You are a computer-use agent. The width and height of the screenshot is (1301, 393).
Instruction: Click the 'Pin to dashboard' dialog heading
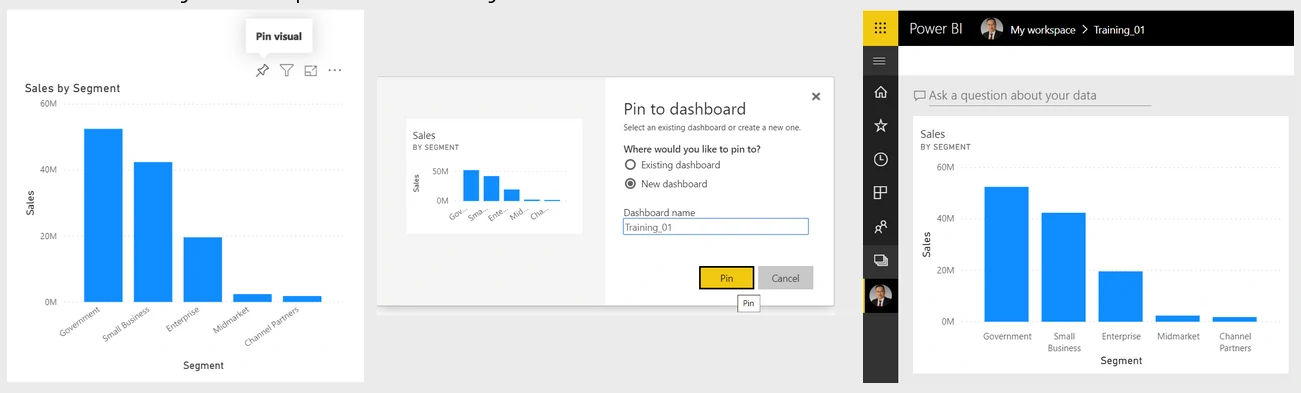684,109
